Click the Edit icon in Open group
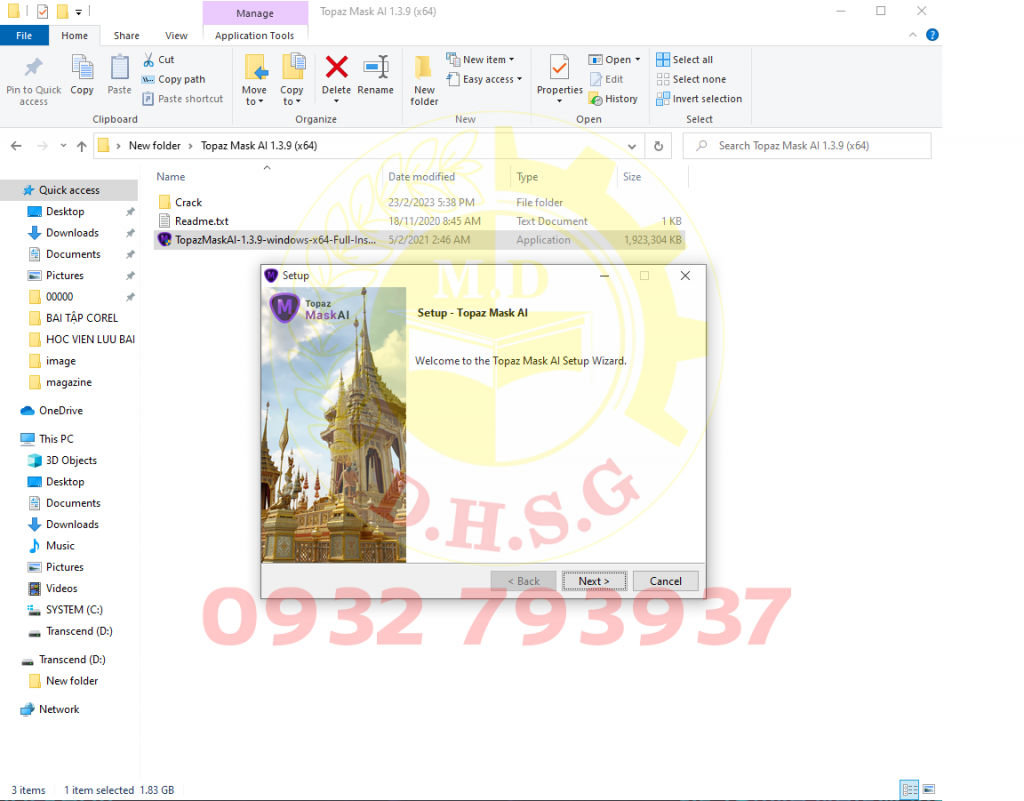The image size is (1024, 801). pos(596,79)
